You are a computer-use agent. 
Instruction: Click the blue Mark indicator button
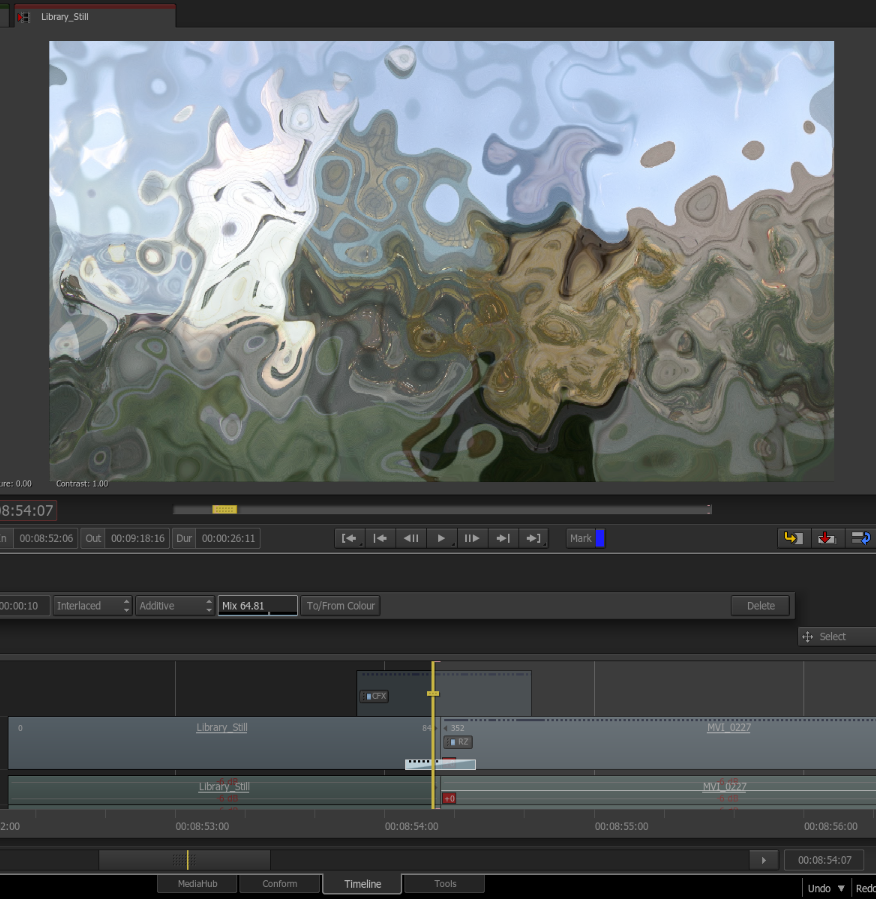coord(600,538)
